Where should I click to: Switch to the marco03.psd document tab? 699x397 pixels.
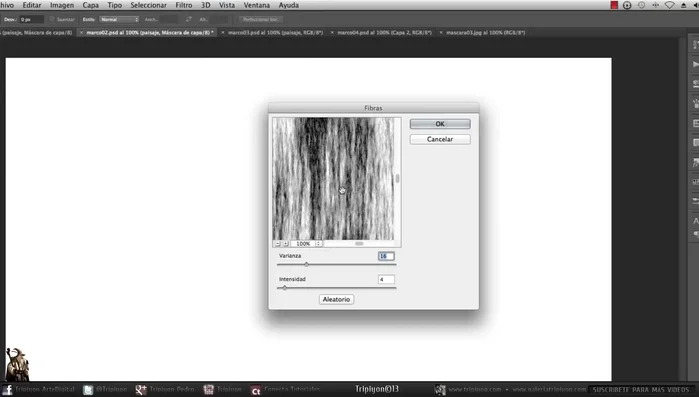tap(275, 33)
